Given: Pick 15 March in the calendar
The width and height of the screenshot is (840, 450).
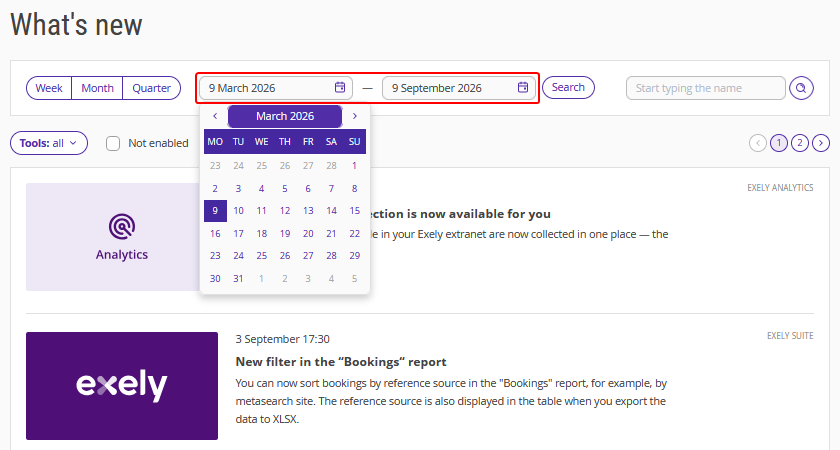Looking at the screenshot, I should tap(355, 211).
